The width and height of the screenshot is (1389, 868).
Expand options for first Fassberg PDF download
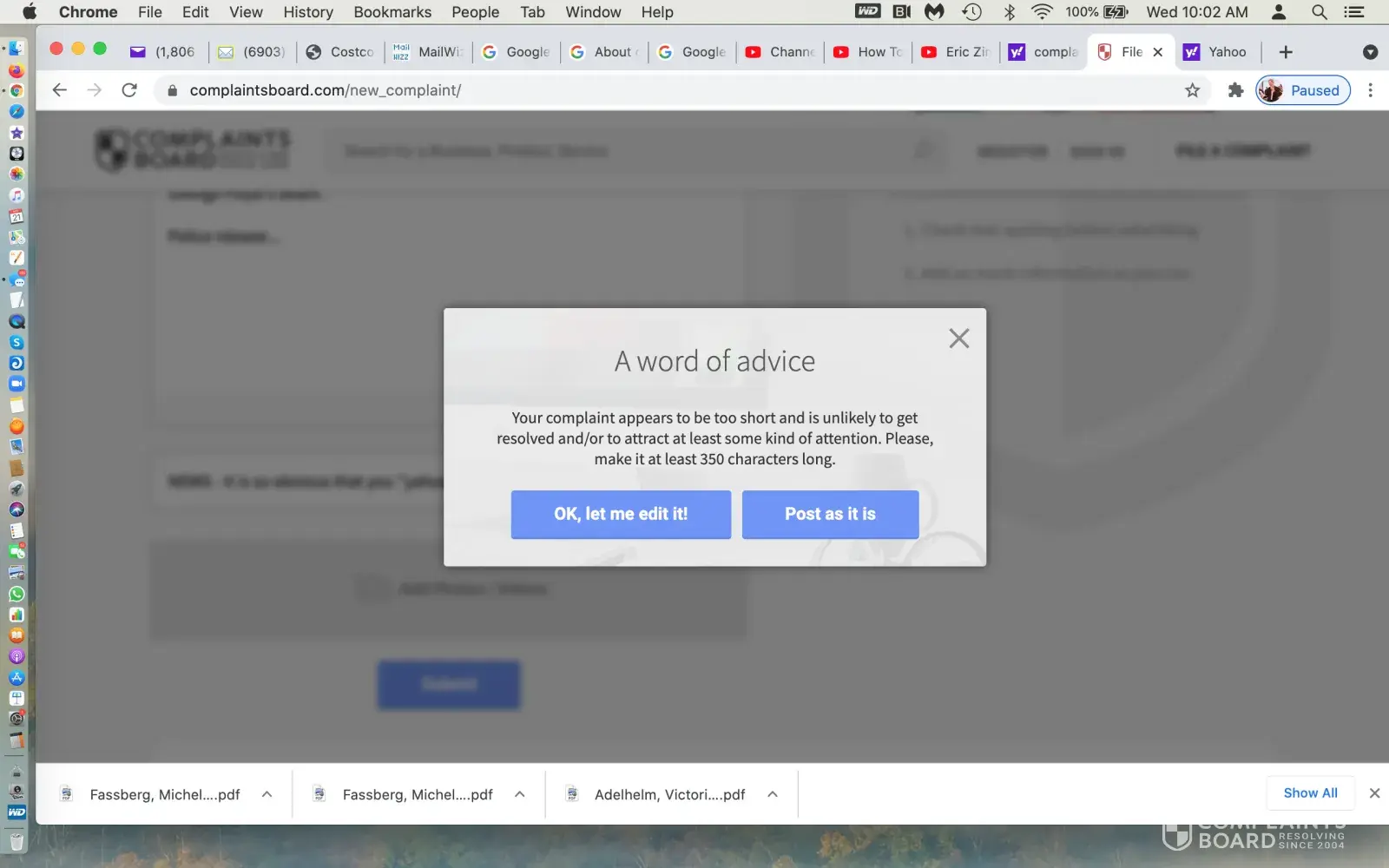click(x=267, y=794)
